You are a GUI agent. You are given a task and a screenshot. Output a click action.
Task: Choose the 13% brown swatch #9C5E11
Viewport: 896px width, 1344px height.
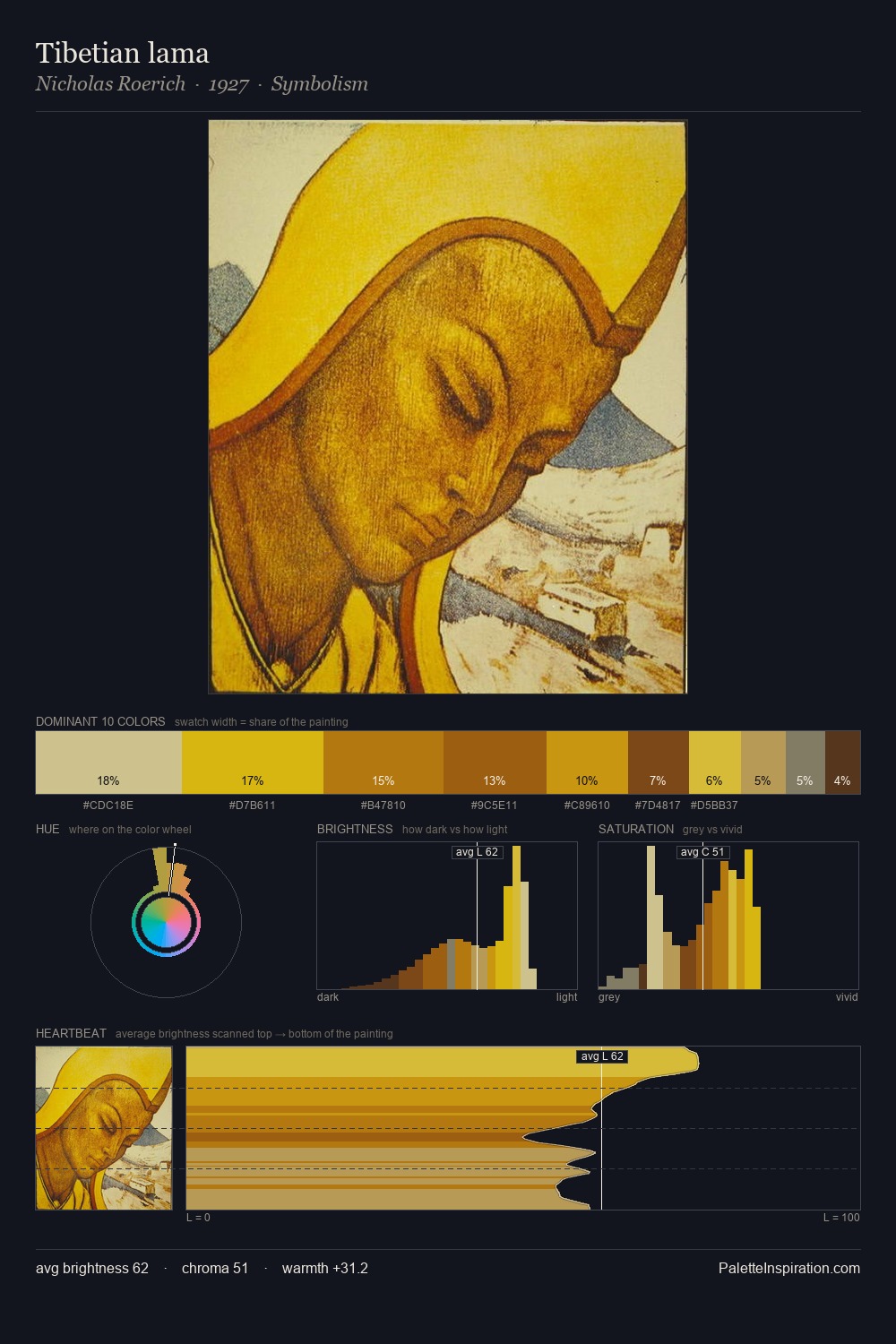495,762
